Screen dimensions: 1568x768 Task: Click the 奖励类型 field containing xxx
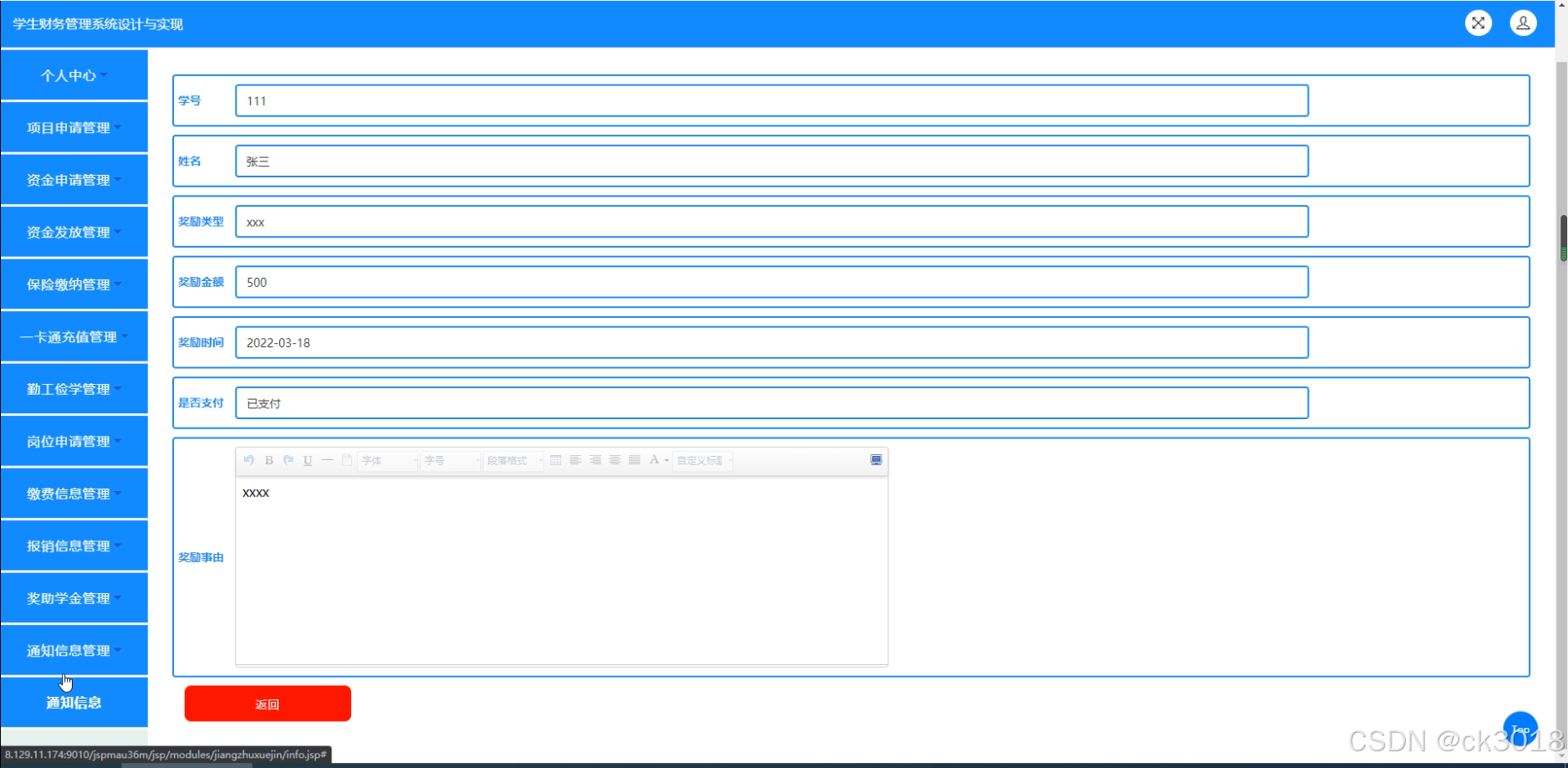772,222
